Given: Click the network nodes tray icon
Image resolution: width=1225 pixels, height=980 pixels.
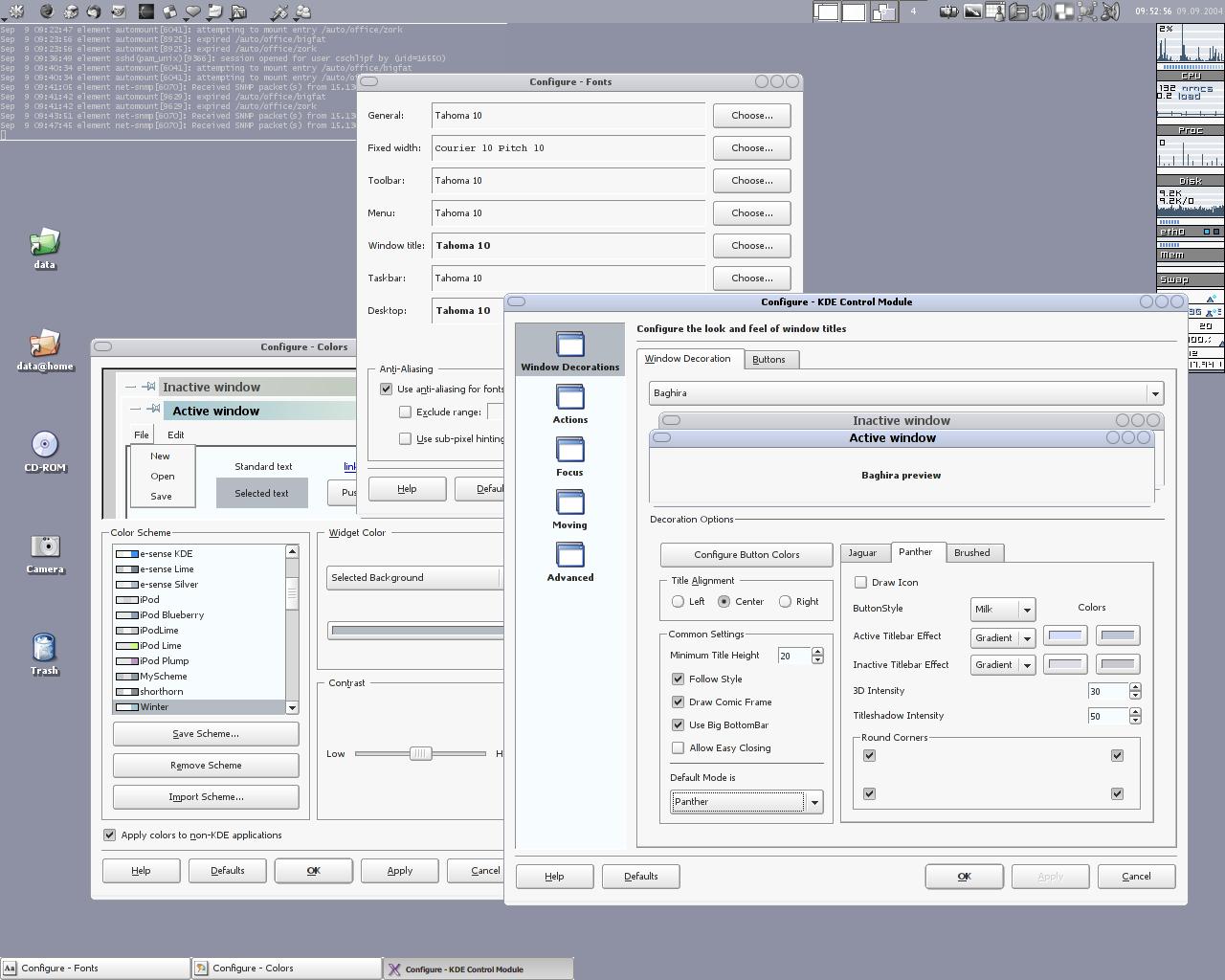Looking at the screenshot, I should click(x=1087, y=11).
